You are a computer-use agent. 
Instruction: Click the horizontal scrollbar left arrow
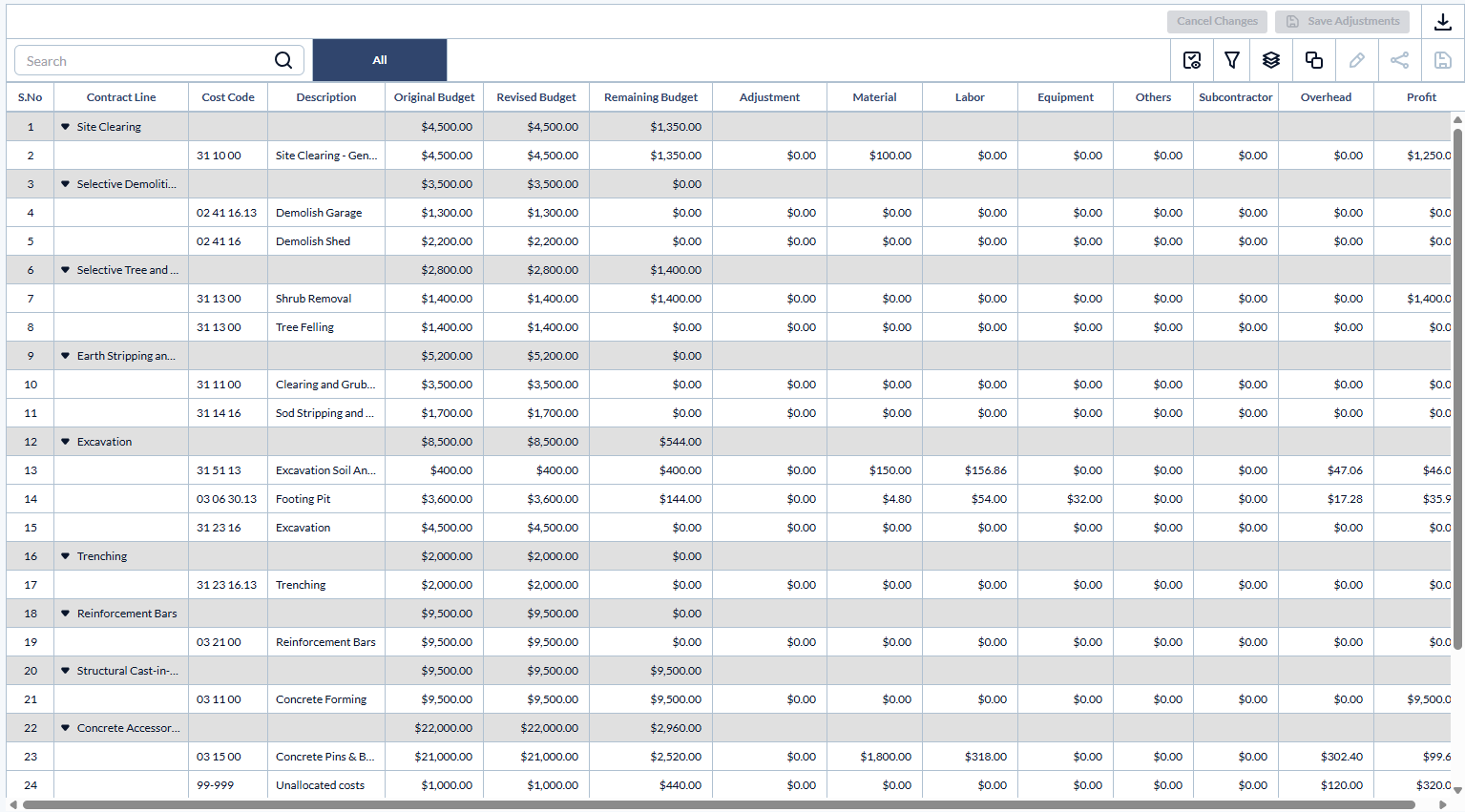[x=12, y=805]
